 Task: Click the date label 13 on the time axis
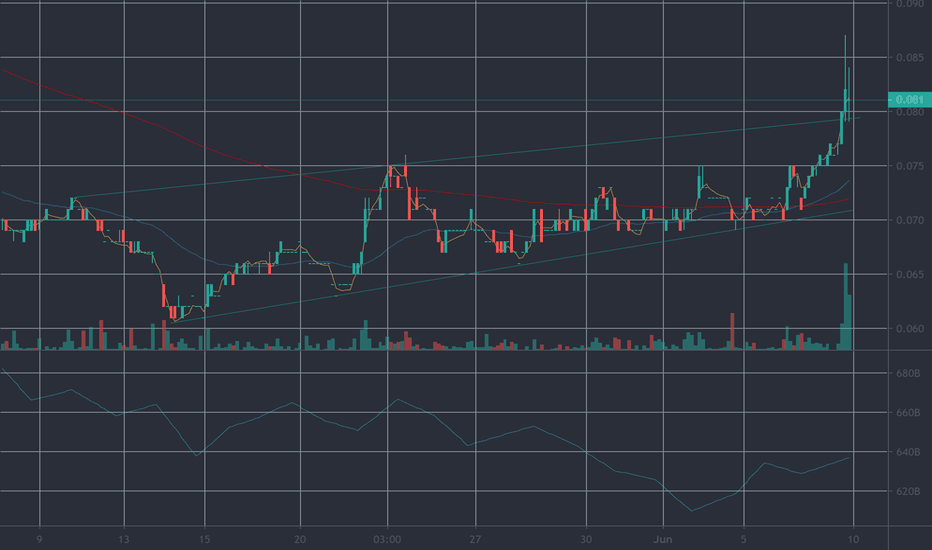[x=124, y=539]
